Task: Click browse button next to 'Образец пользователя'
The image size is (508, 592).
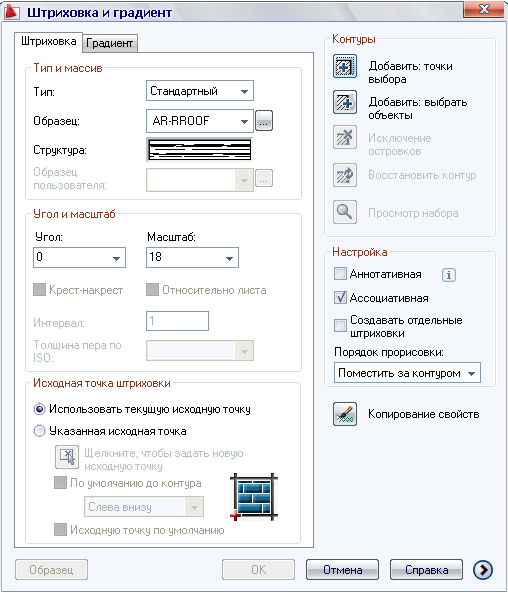Action: [264, 178]
